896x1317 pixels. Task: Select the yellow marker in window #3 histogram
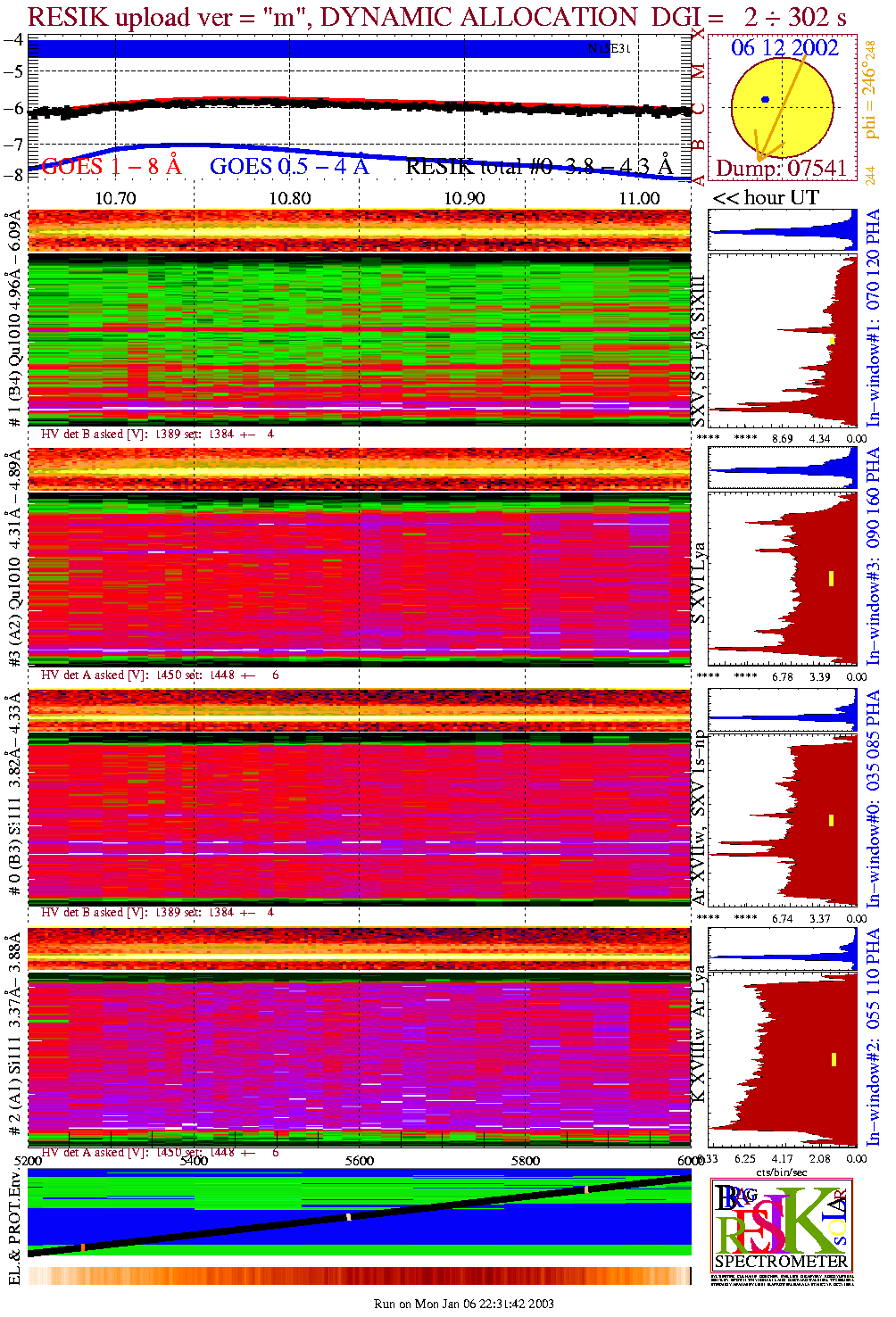click(831, 578)
